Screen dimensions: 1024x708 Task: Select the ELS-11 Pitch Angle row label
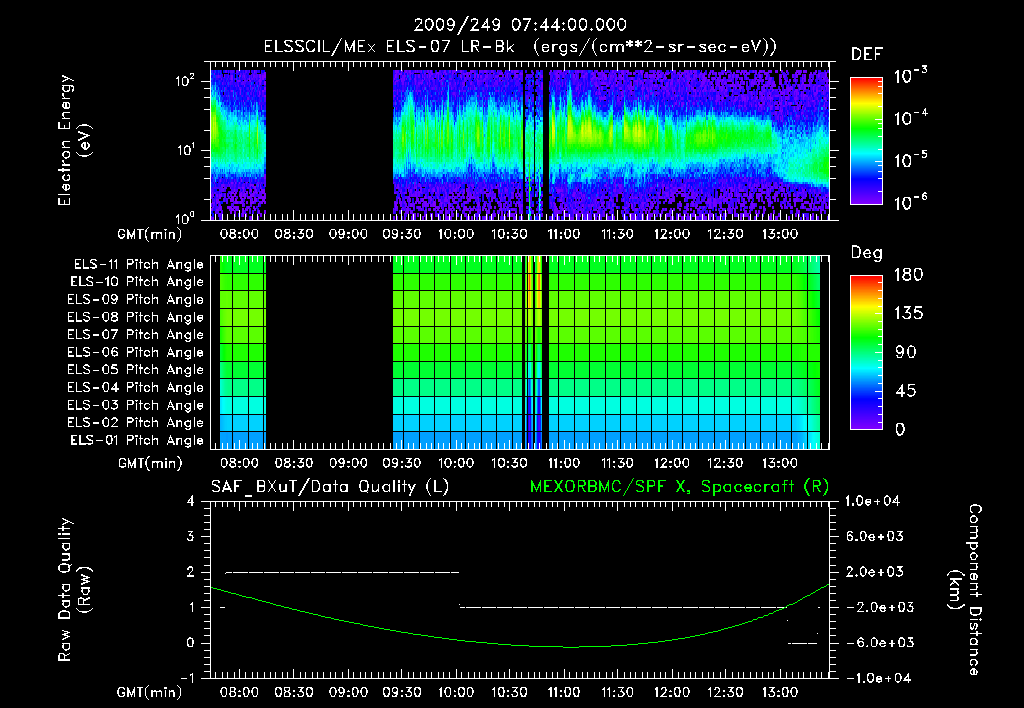135,265
